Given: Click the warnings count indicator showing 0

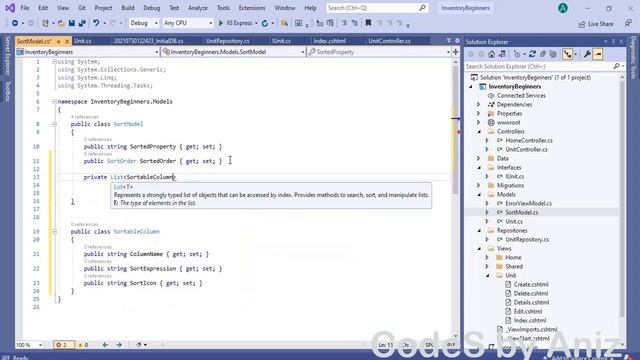Looking at the screenshot, I should [x=83, y=345].
